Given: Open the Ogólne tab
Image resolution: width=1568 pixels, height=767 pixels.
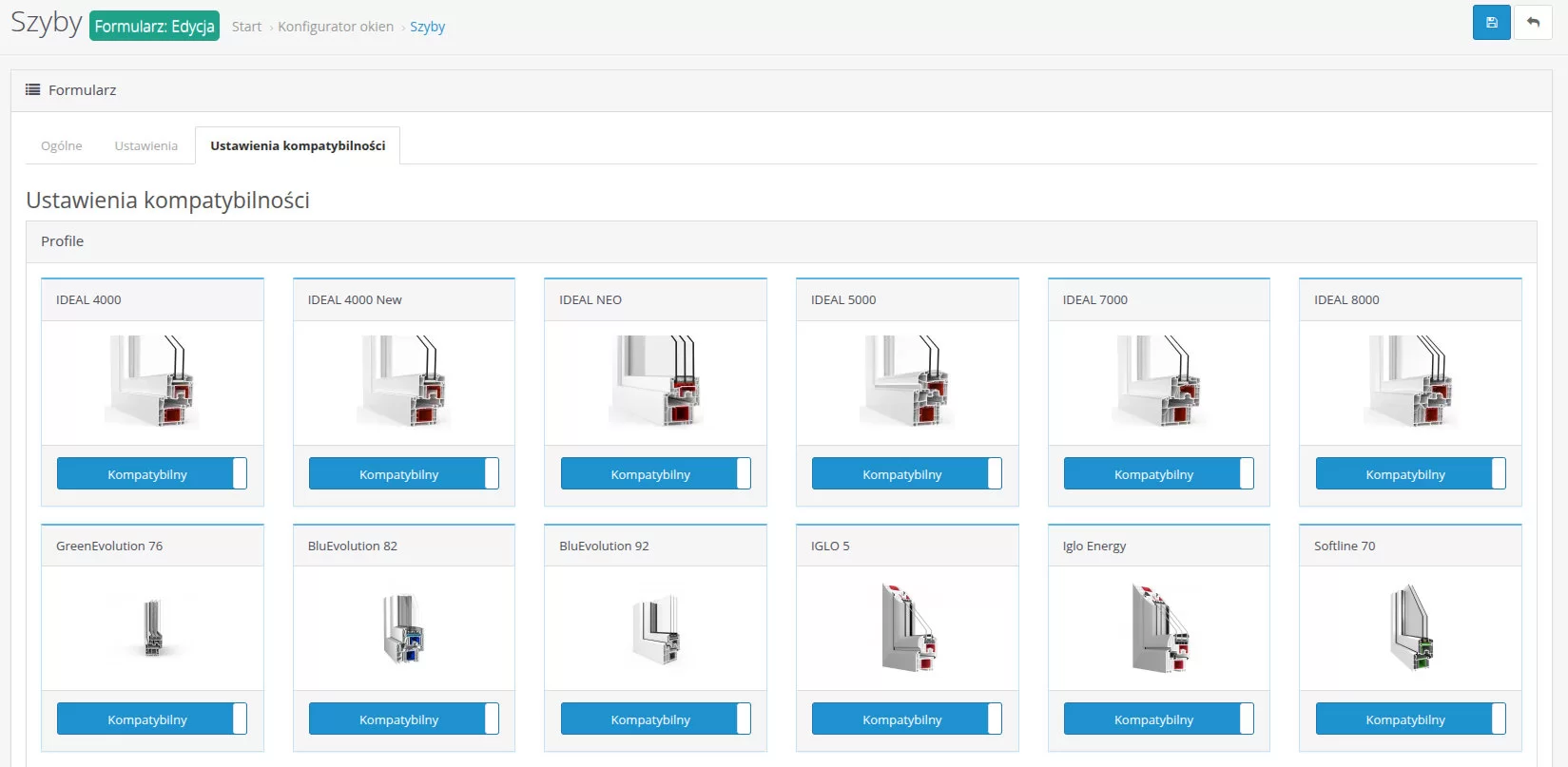Looking at the screenshot, I should coord(62,145).
